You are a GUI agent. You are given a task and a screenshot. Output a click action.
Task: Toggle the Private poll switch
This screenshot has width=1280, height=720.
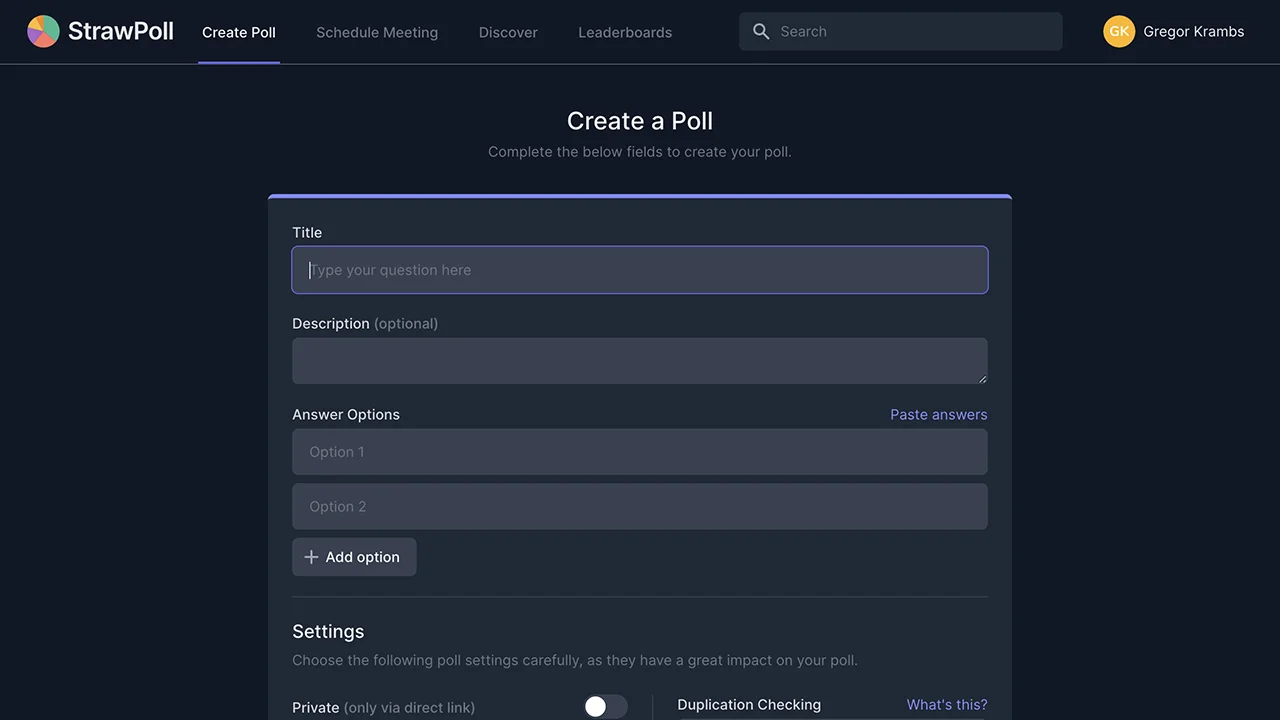coord(605,706)
